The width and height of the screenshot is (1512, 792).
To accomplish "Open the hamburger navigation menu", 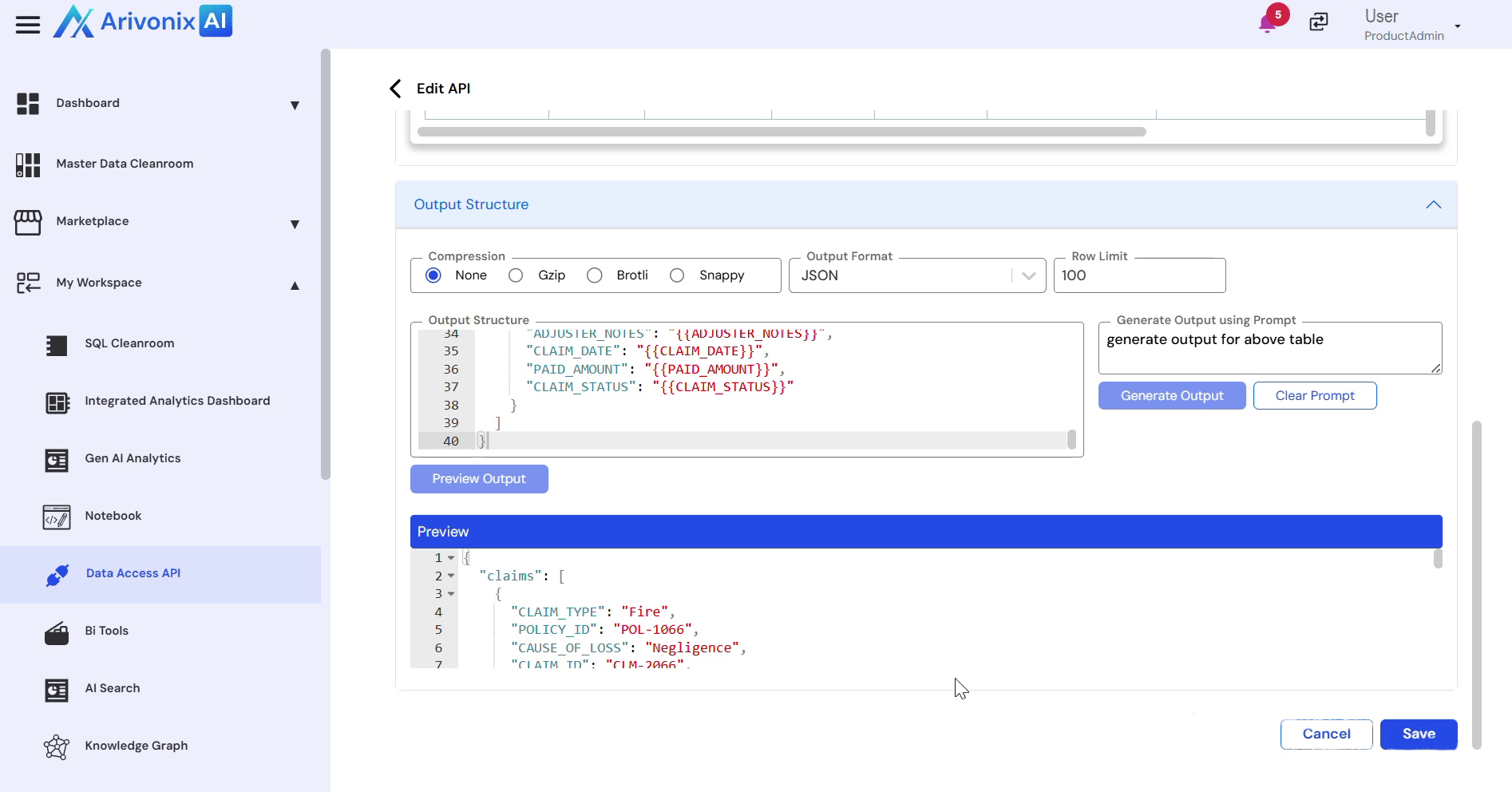I will point(28,25).
